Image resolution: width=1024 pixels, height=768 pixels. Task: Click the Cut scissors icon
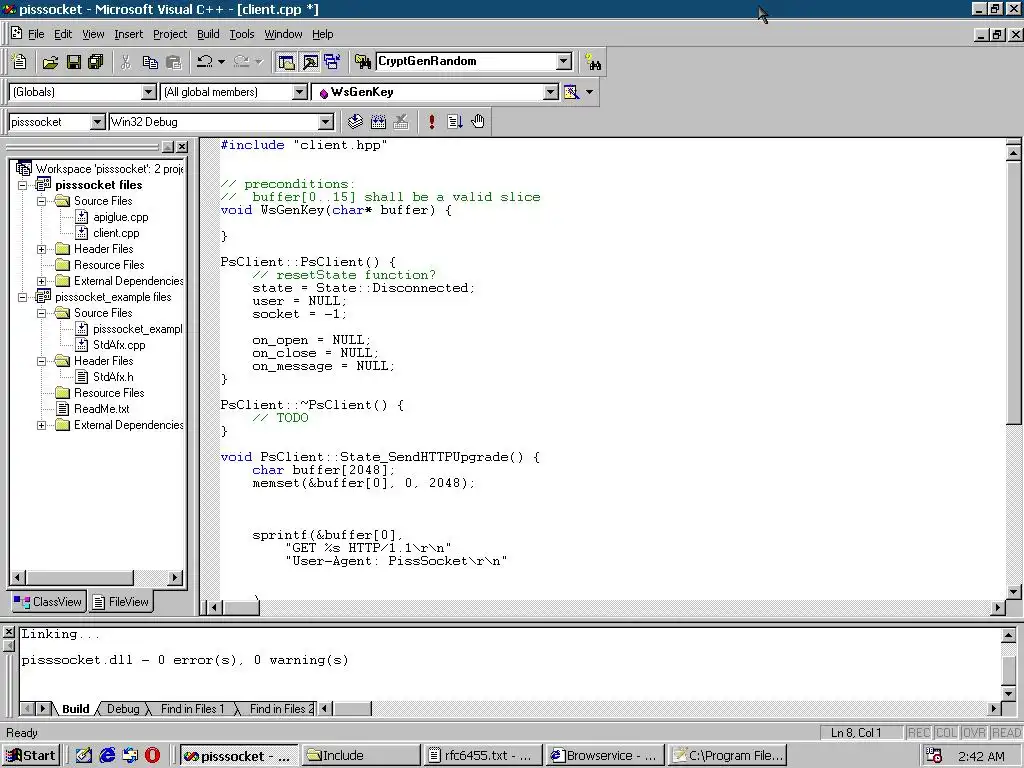click(x=126, y=61)
